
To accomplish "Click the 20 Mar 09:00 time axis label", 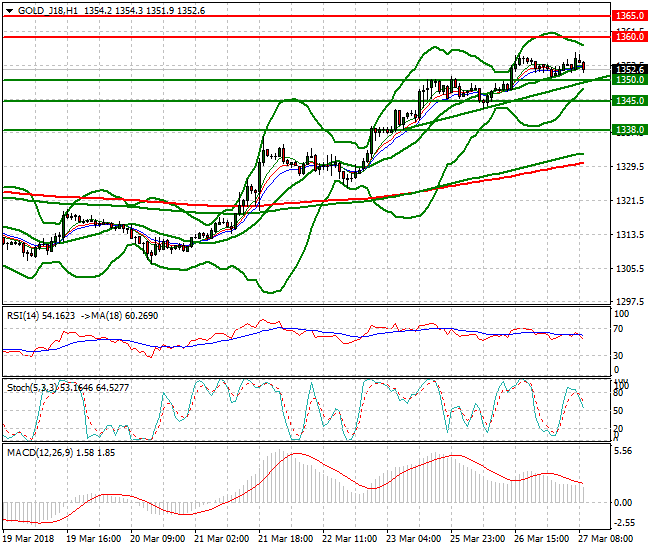I will pyautogui.click(x=158, y=539).
